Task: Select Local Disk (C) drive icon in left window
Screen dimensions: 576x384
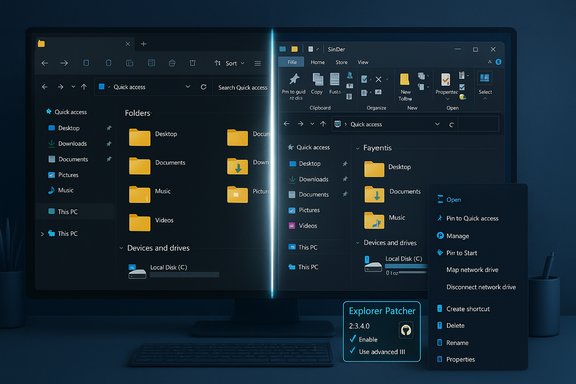Action: (137, 271)
